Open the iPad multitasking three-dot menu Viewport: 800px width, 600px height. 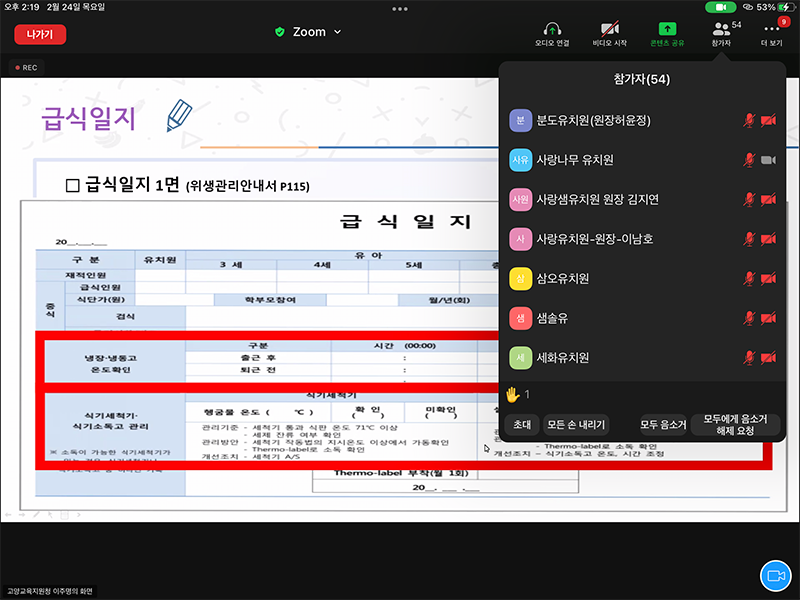400,9
